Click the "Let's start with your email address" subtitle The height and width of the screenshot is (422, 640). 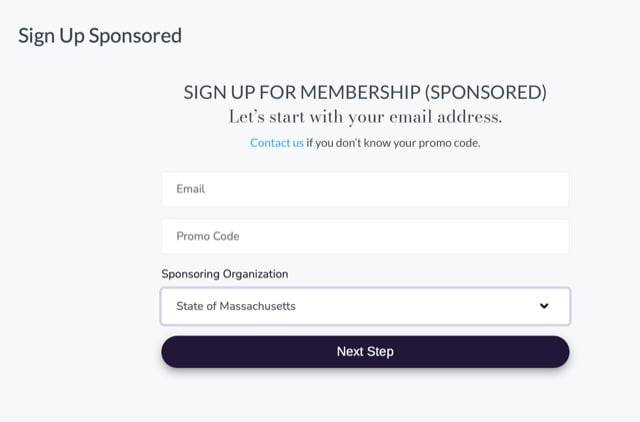[365, 118]
